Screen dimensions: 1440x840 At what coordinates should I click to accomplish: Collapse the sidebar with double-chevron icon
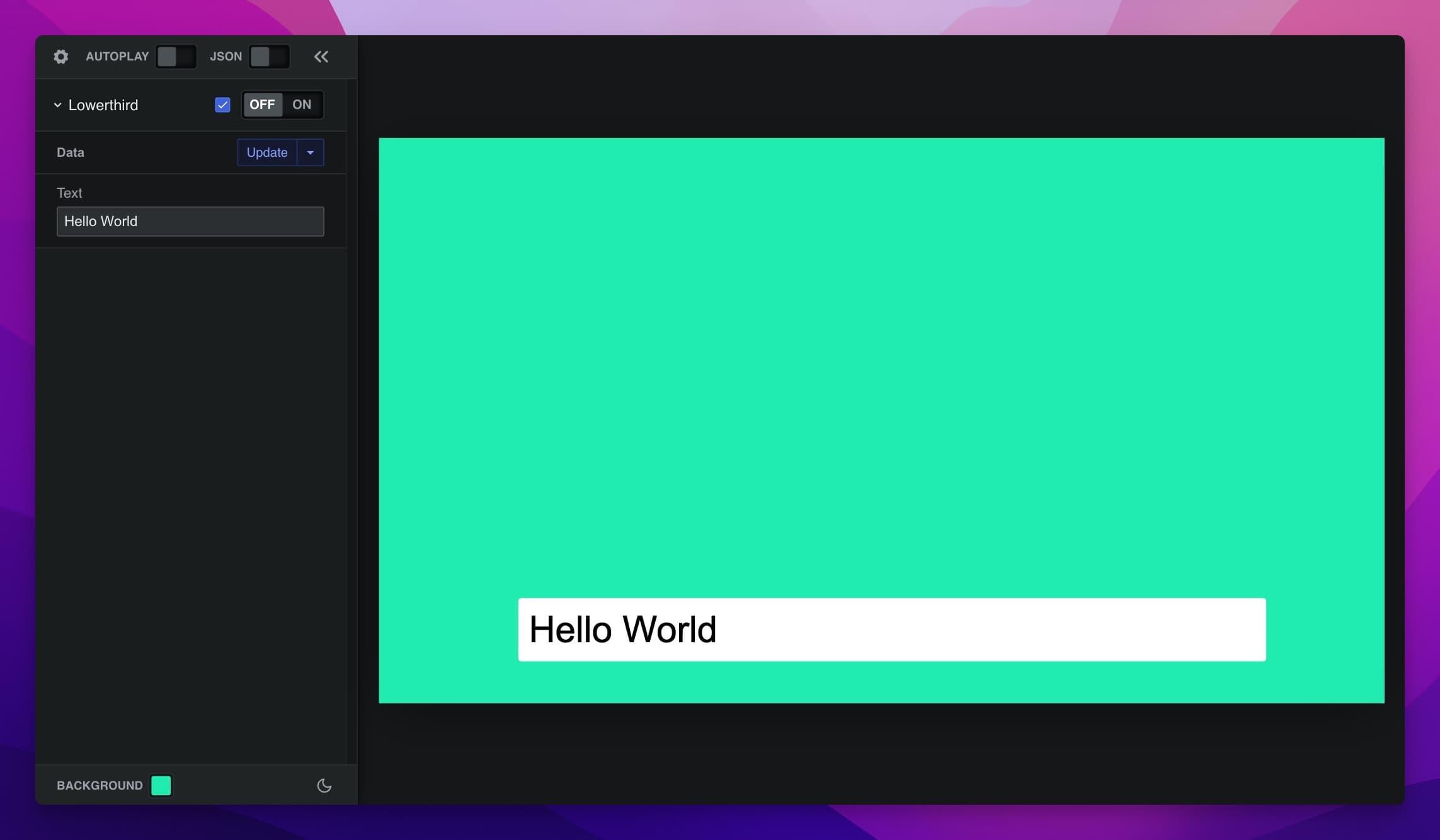[321, 57]
